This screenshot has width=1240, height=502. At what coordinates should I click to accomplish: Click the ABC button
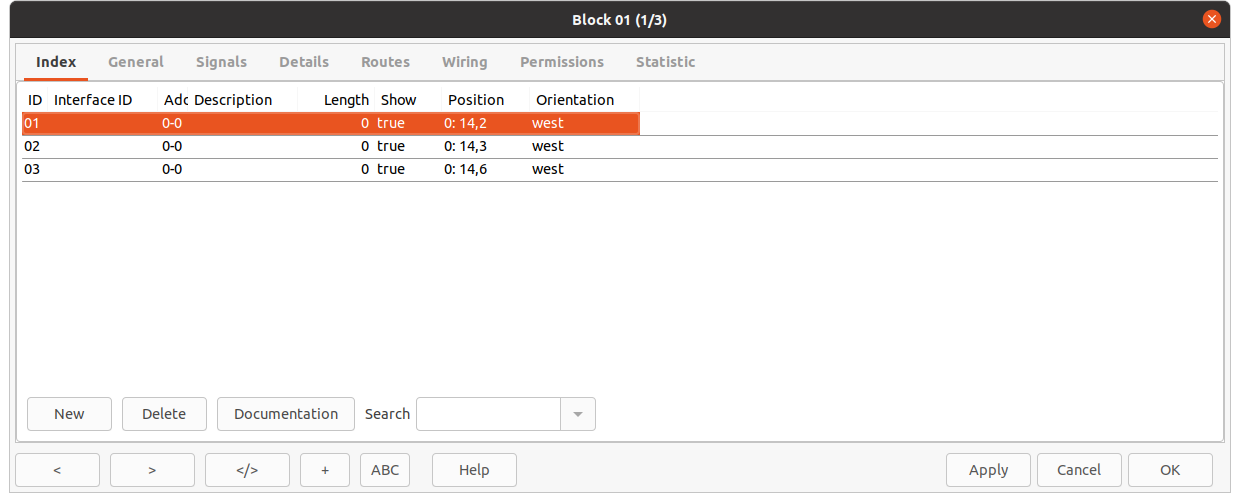click(x=385, y=470)
